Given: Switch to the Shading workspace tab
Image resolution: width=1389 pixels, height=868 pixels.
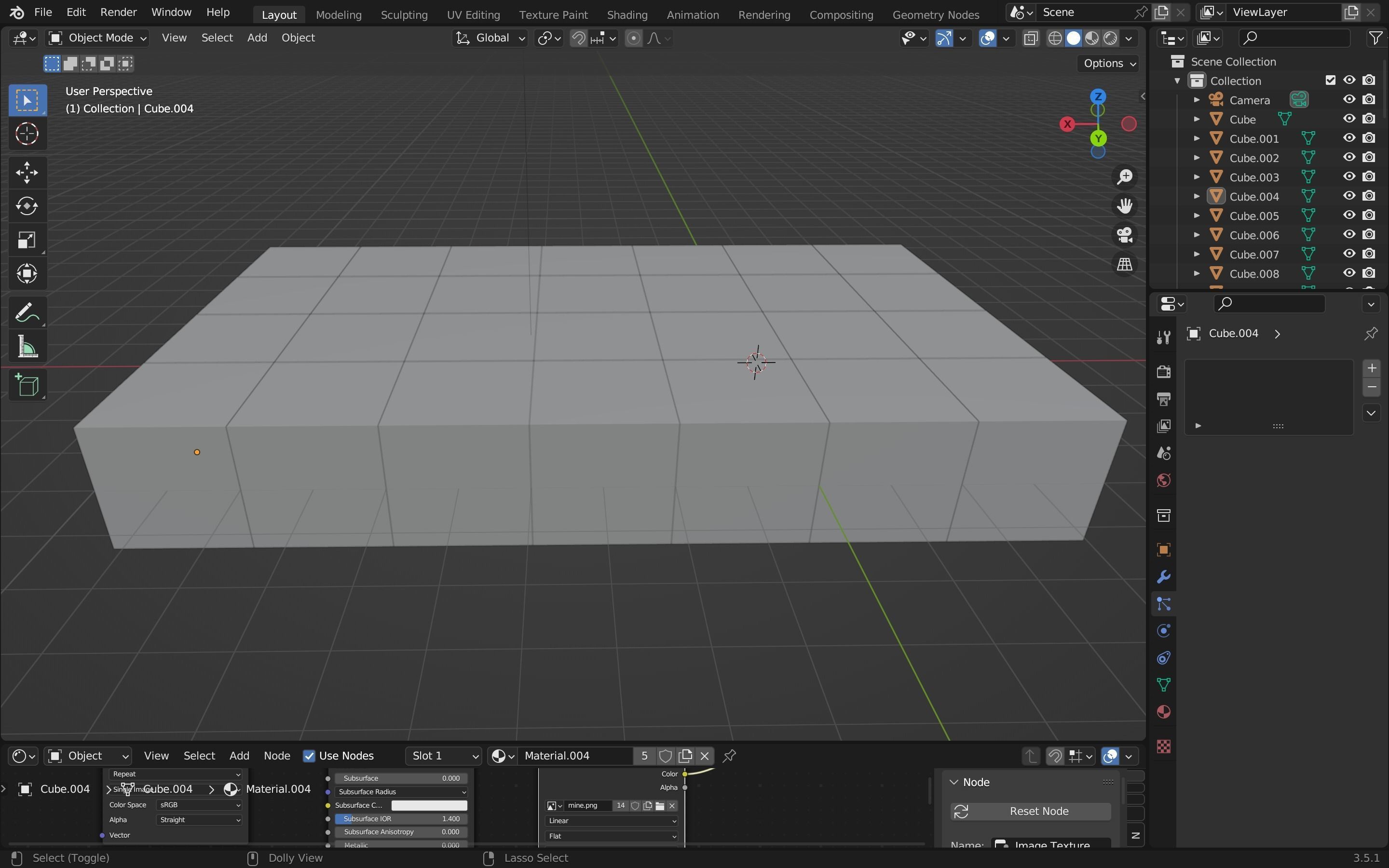Looking at the screenshot, I should click(627, 14).
